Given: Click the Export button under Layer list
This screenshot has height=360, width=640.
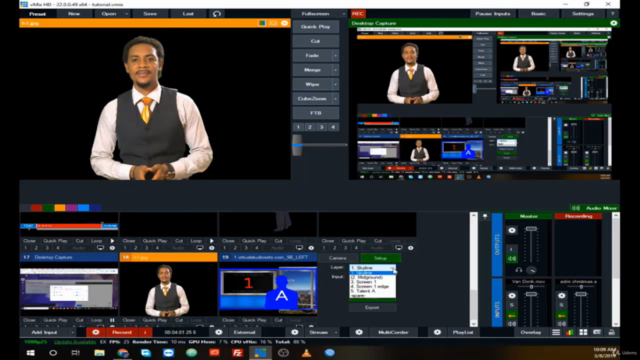Looking at the screenshot, I should 372,307.
